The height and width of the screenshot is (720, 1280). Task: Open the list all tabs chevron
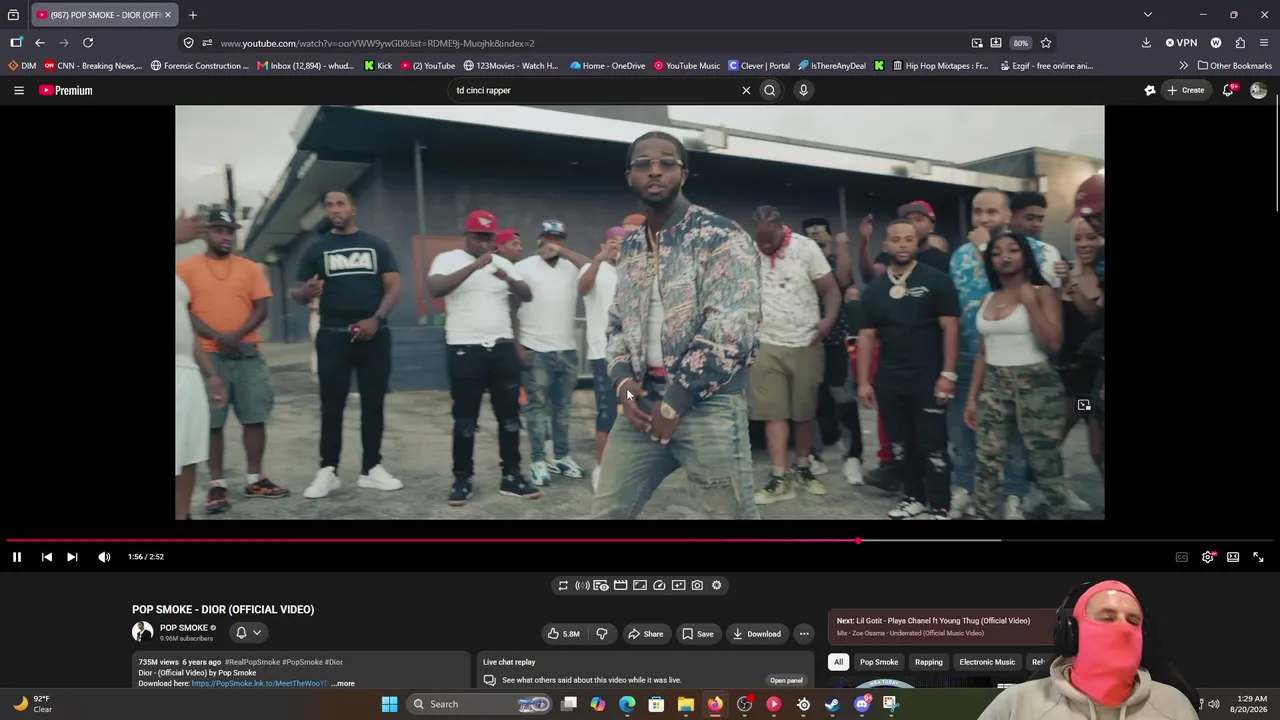pyautogui.click(x=1148, y=15)
